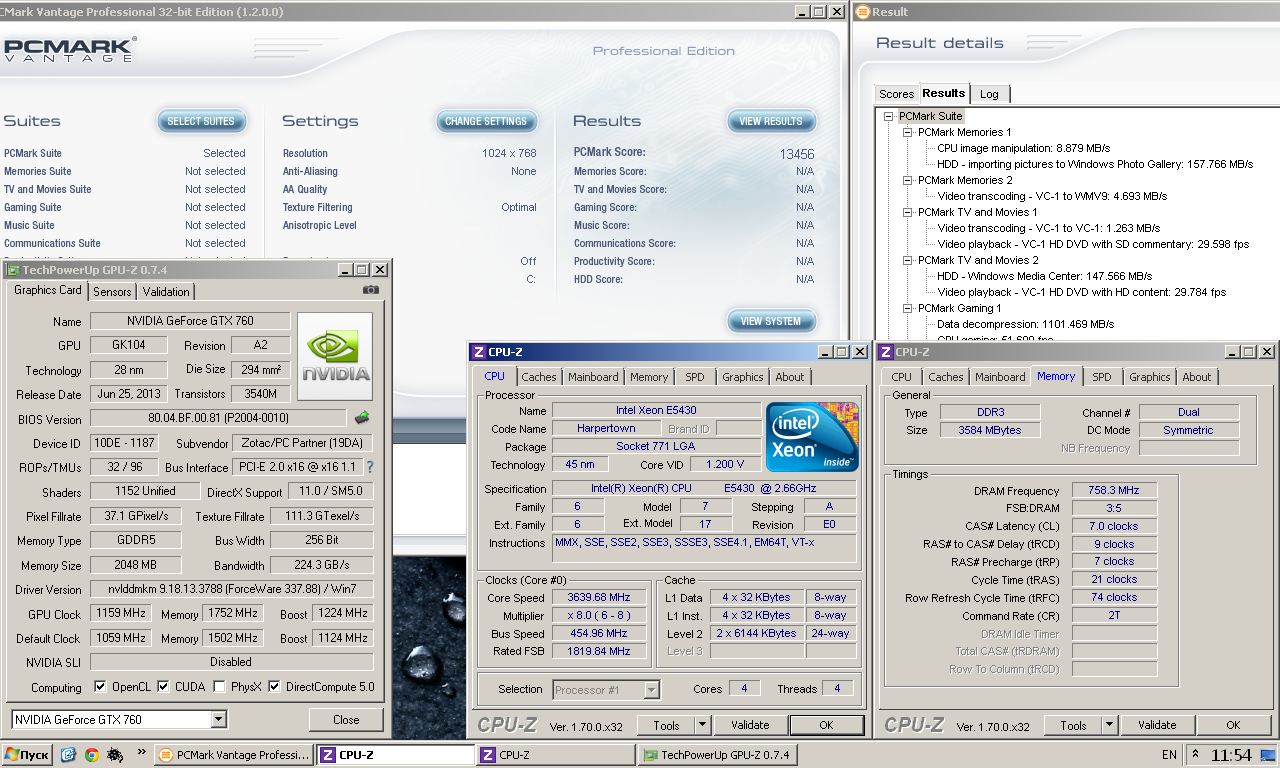Screen dimensions: 1280x768
Task: Collapse the PCMark Memories 2 node
Action: 907,180
